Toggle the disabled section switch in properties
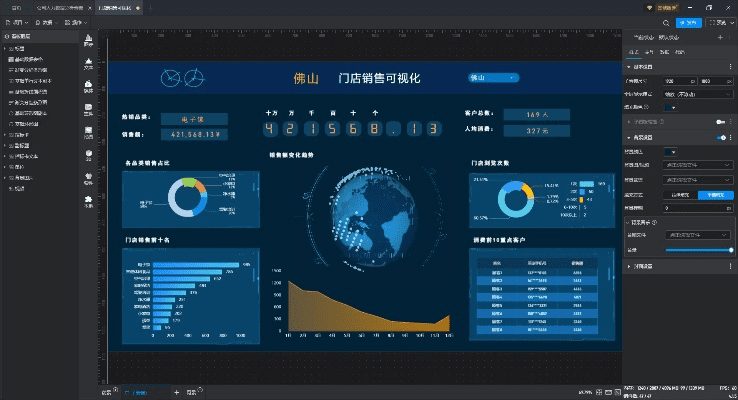This screenshot has width=738, height=400. (x=720, y=122)
